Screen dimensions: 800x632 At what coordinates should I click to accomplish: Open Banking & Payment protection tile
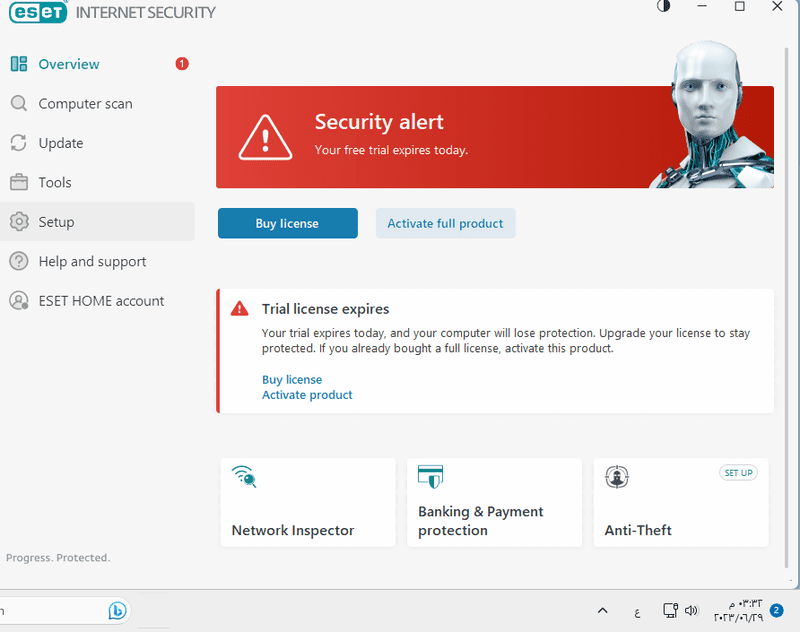(494, 502)
